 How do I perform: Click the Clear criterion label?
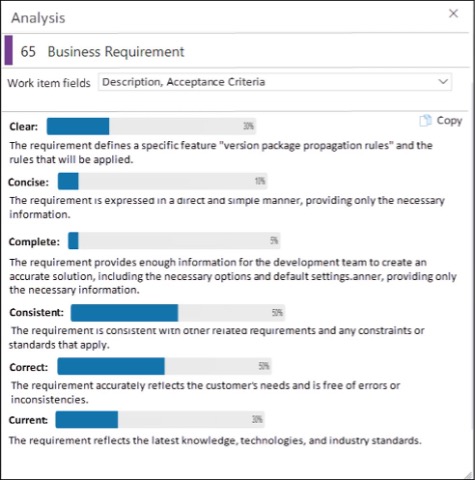click(x=24, y=127)
